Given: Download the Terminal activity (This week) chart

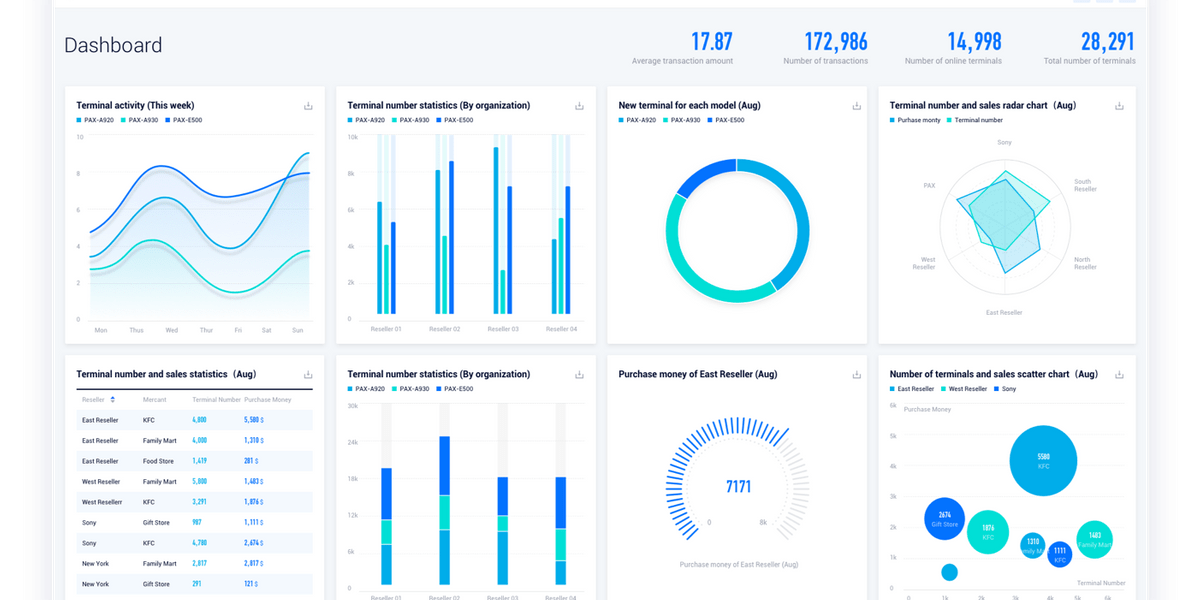Looking at the screenshot, I should 308,106.
